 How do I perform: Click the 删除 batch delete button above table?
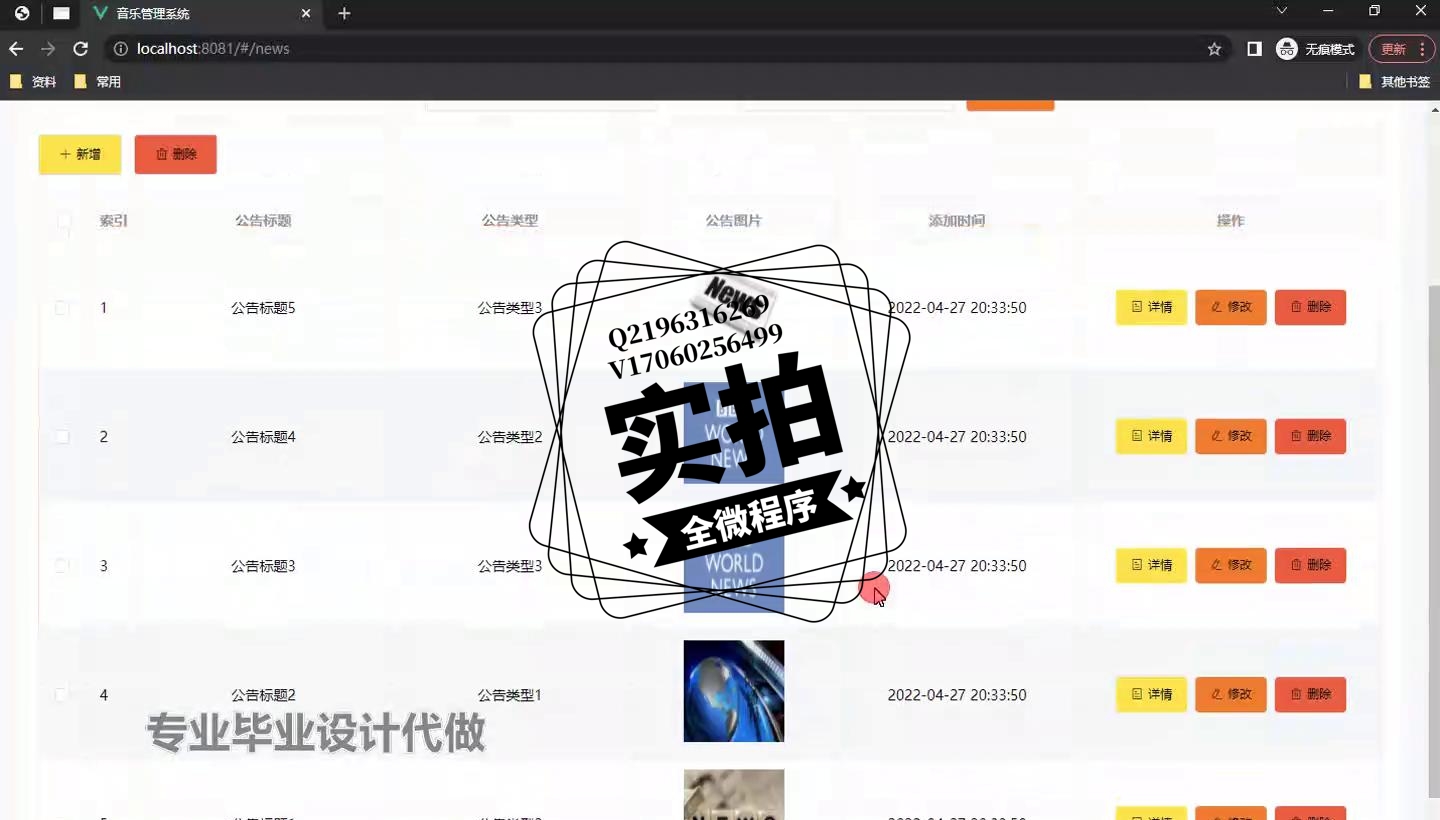pyautogui.click(x=176, y=154)
